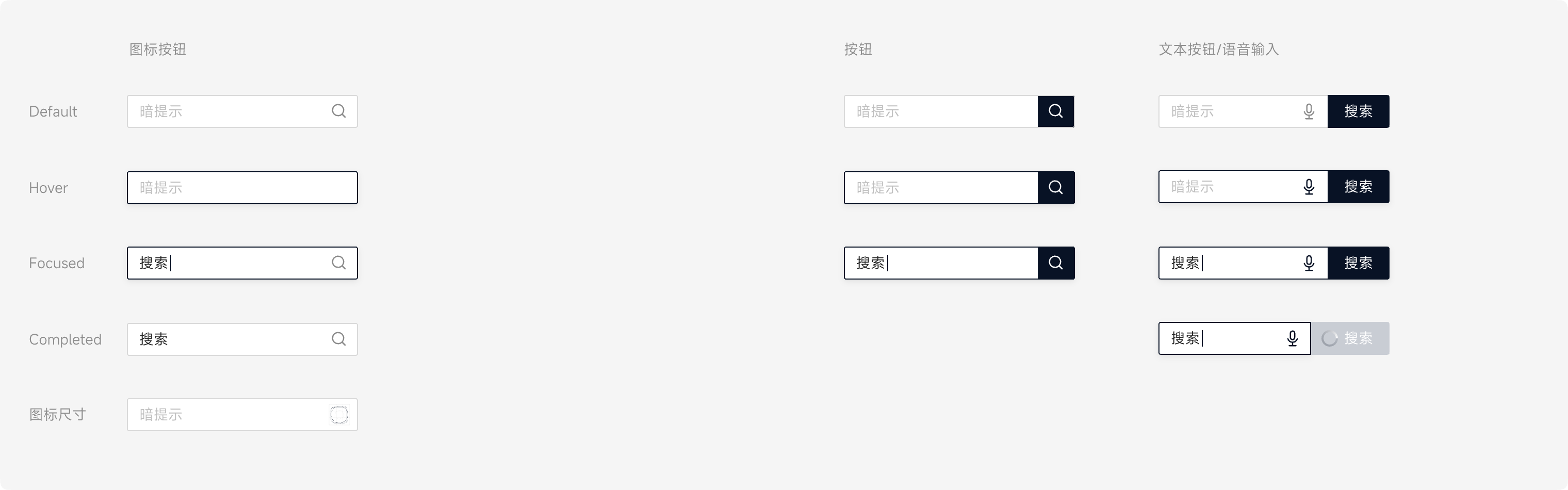Click the 搜索 text button in the Hover row
This screenshot has height=490, width=1568.
(x=1358, y=187)
